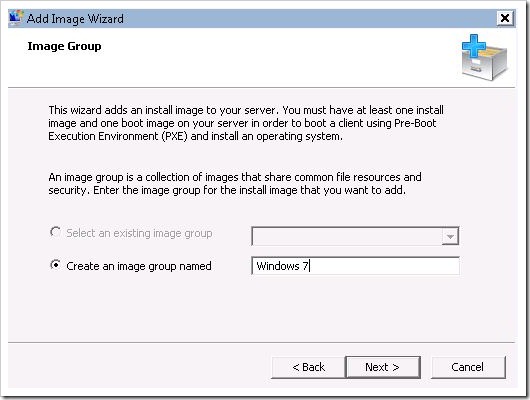Close the Add Image Wizard dialog
This screenshot has height=400, width=530.
(x=505, y=18)
